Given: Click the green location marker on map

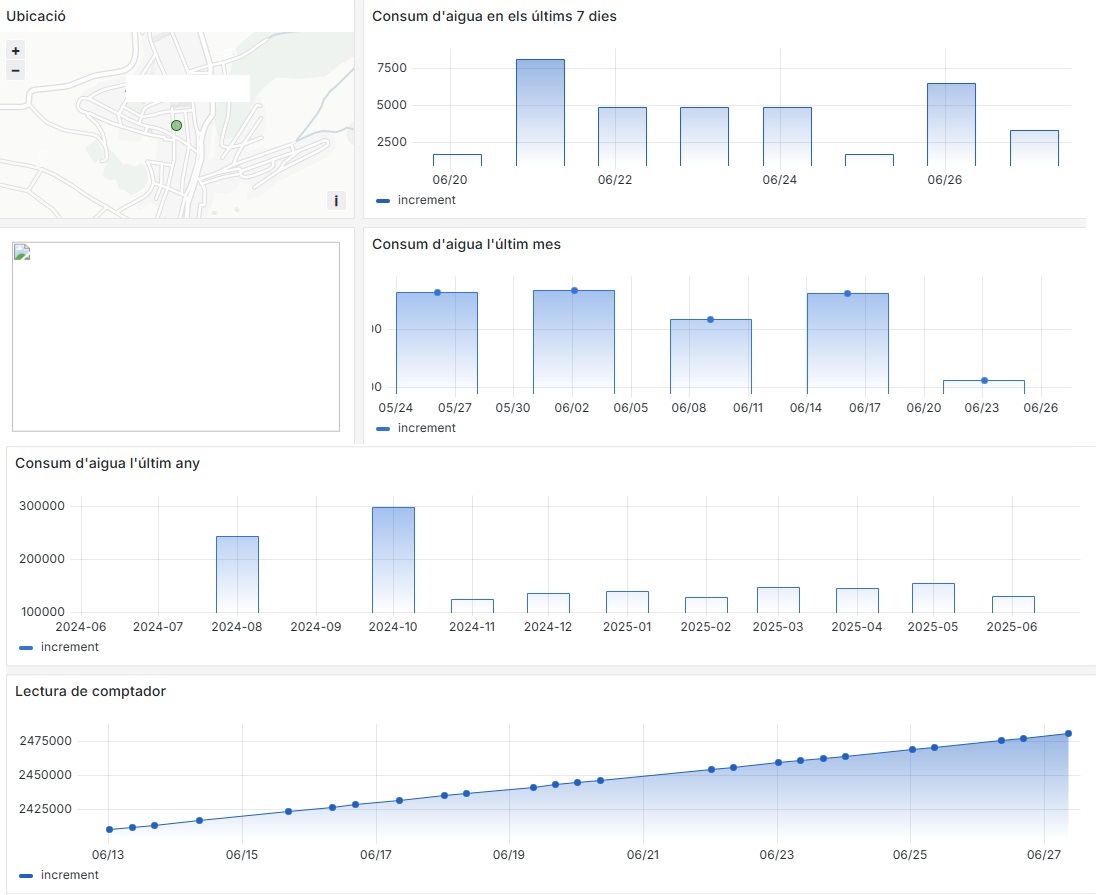Looking at the screenshot, I should [x=176, y=126].
